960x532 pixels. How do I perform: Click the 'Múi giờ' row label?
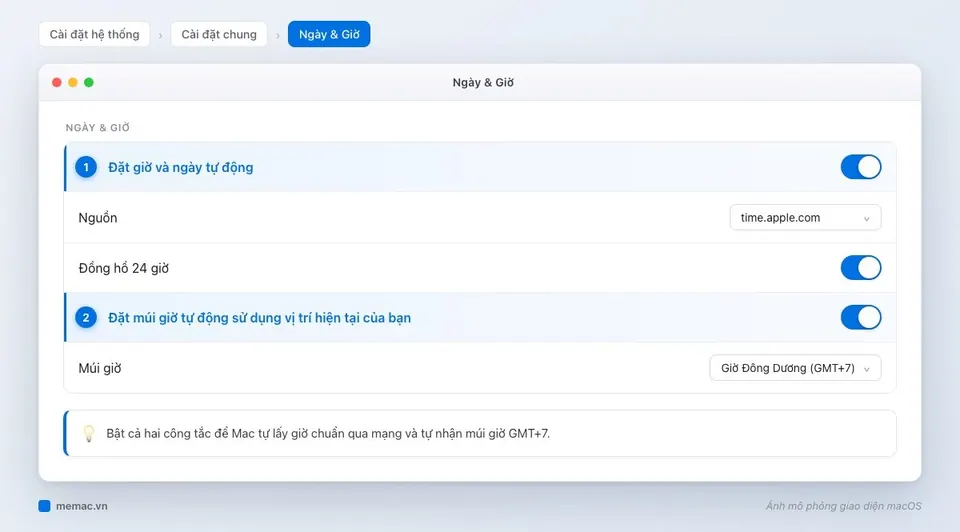pyautogui.click(x=100, y=369)
